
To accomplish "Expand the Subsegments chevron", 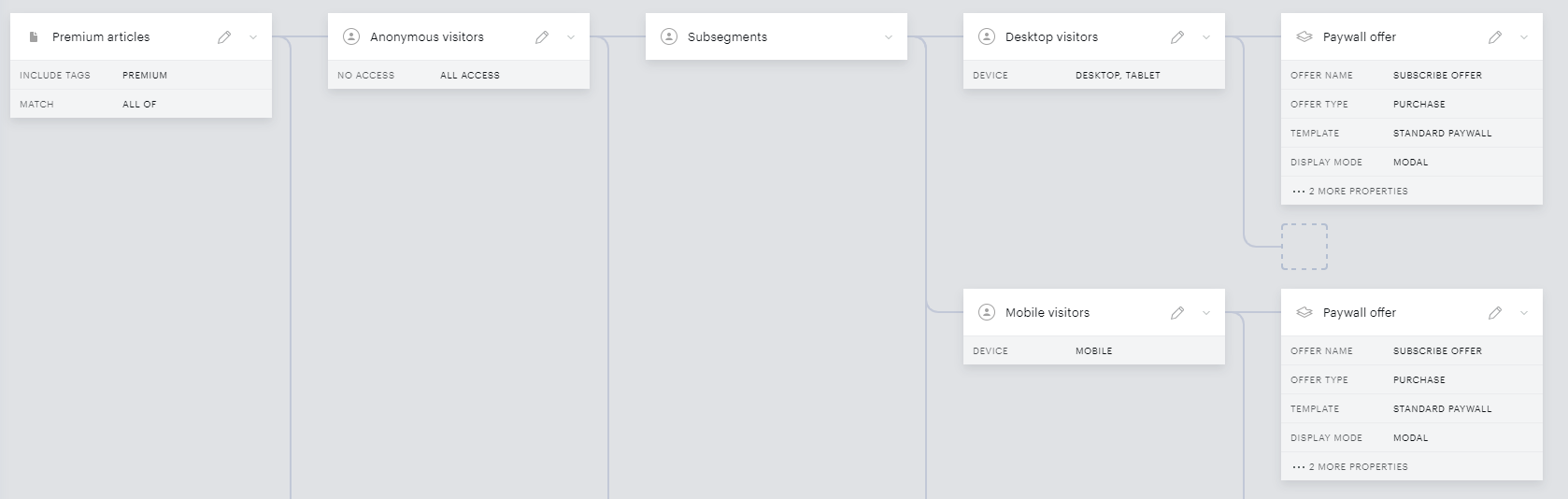I will click(x=889, y=37).
